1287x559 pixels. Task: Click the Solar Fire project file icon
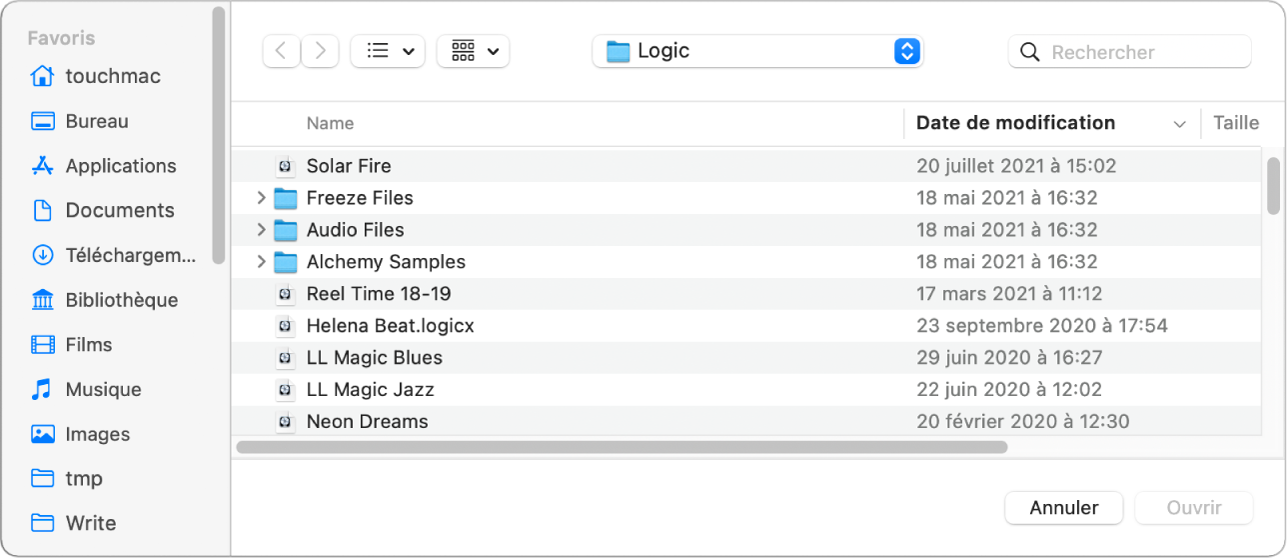[x=286, y=166]
